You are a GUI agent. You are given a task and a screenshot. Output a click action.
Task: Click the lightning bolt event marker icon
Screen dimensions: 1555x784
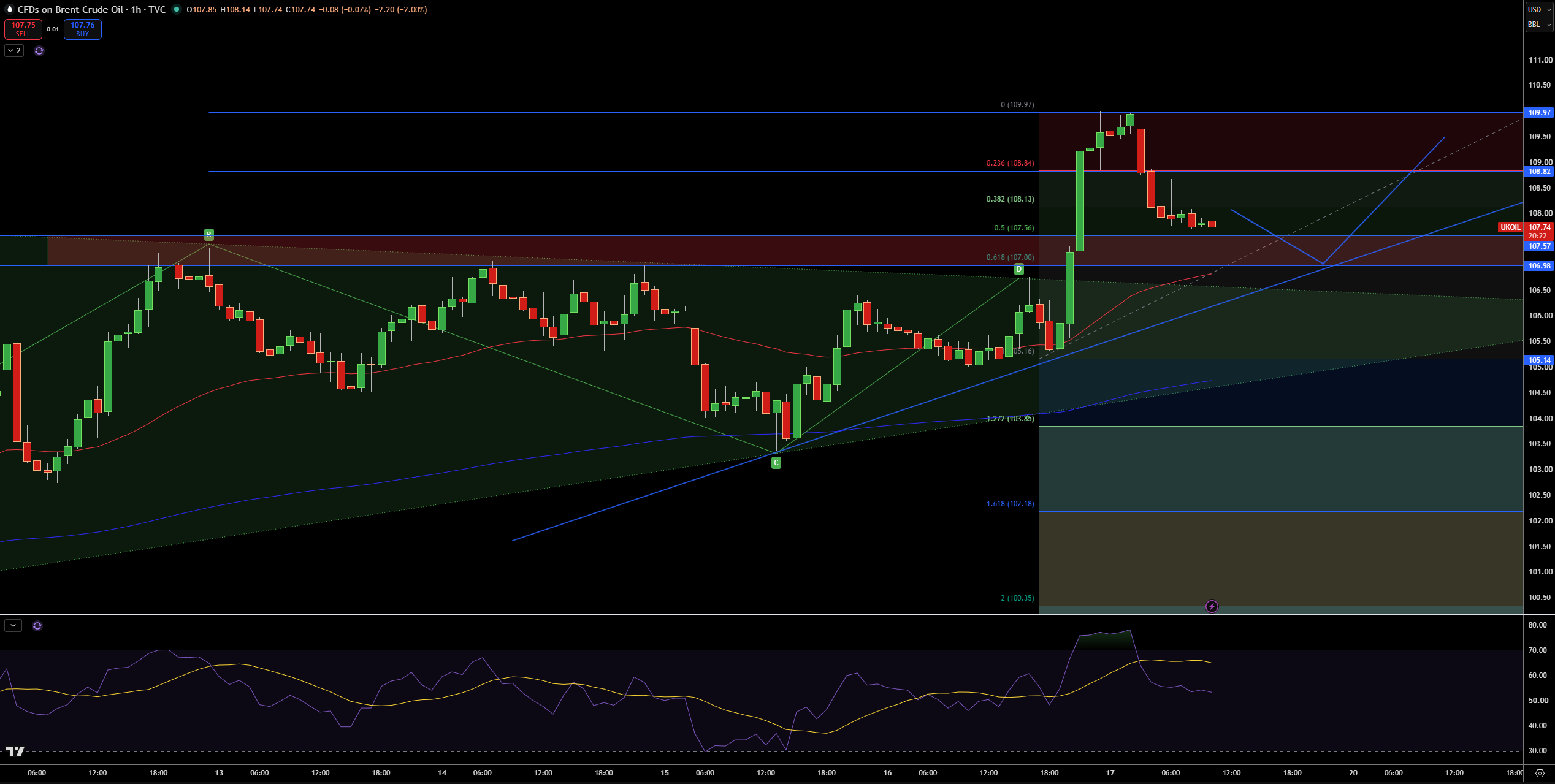pyautogui.click(x=1212, y=607)
